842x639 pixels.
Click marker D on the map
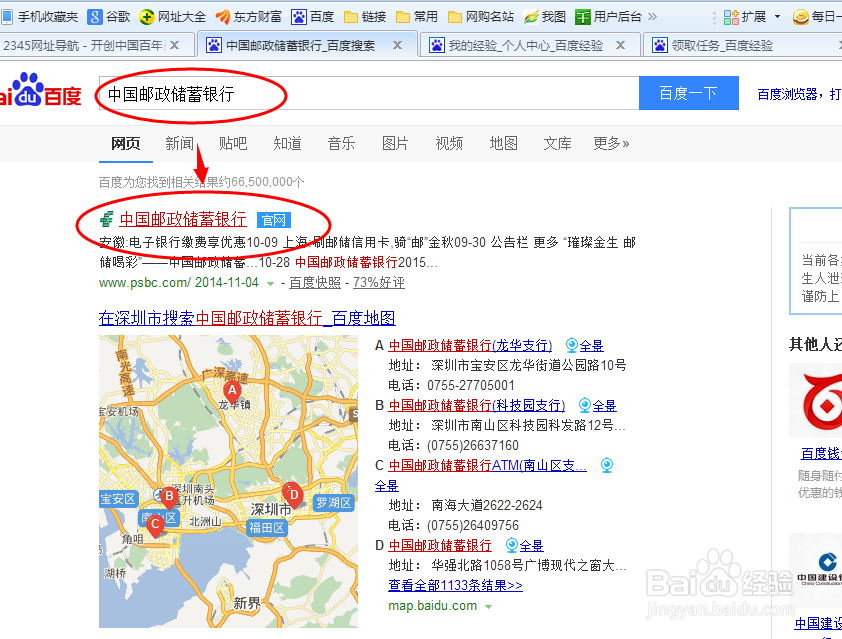point(293,493)
